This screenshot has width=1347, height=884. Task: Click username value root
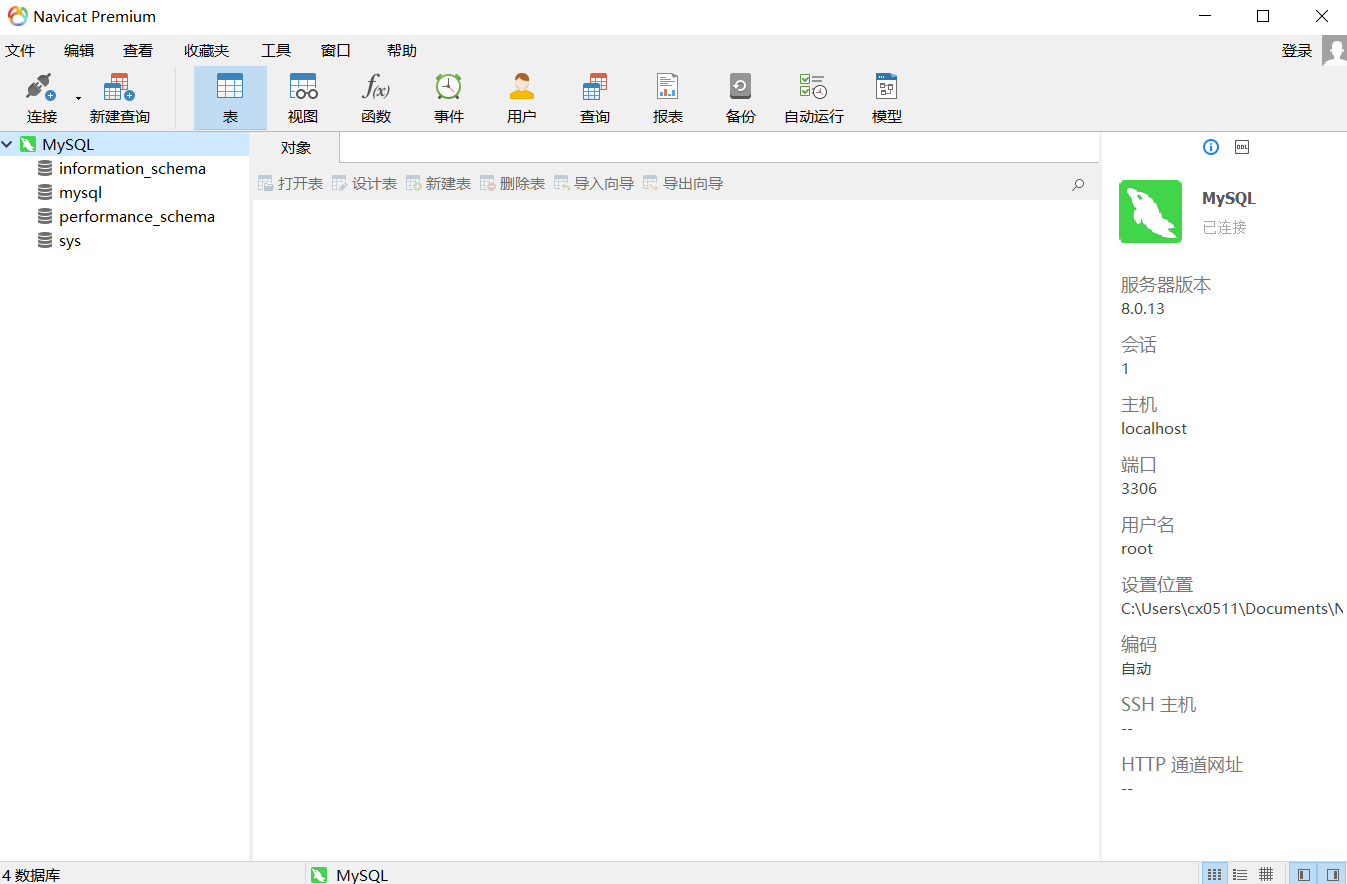pos(1137,549)
